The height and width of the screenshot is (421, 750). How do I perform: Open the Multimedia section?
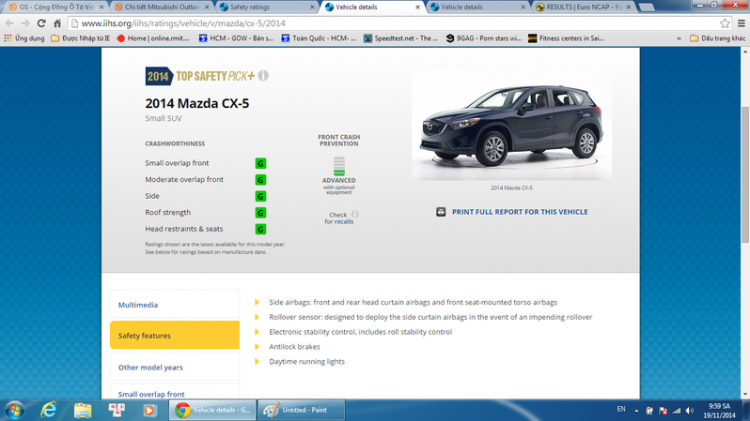[x=175, y=304]
